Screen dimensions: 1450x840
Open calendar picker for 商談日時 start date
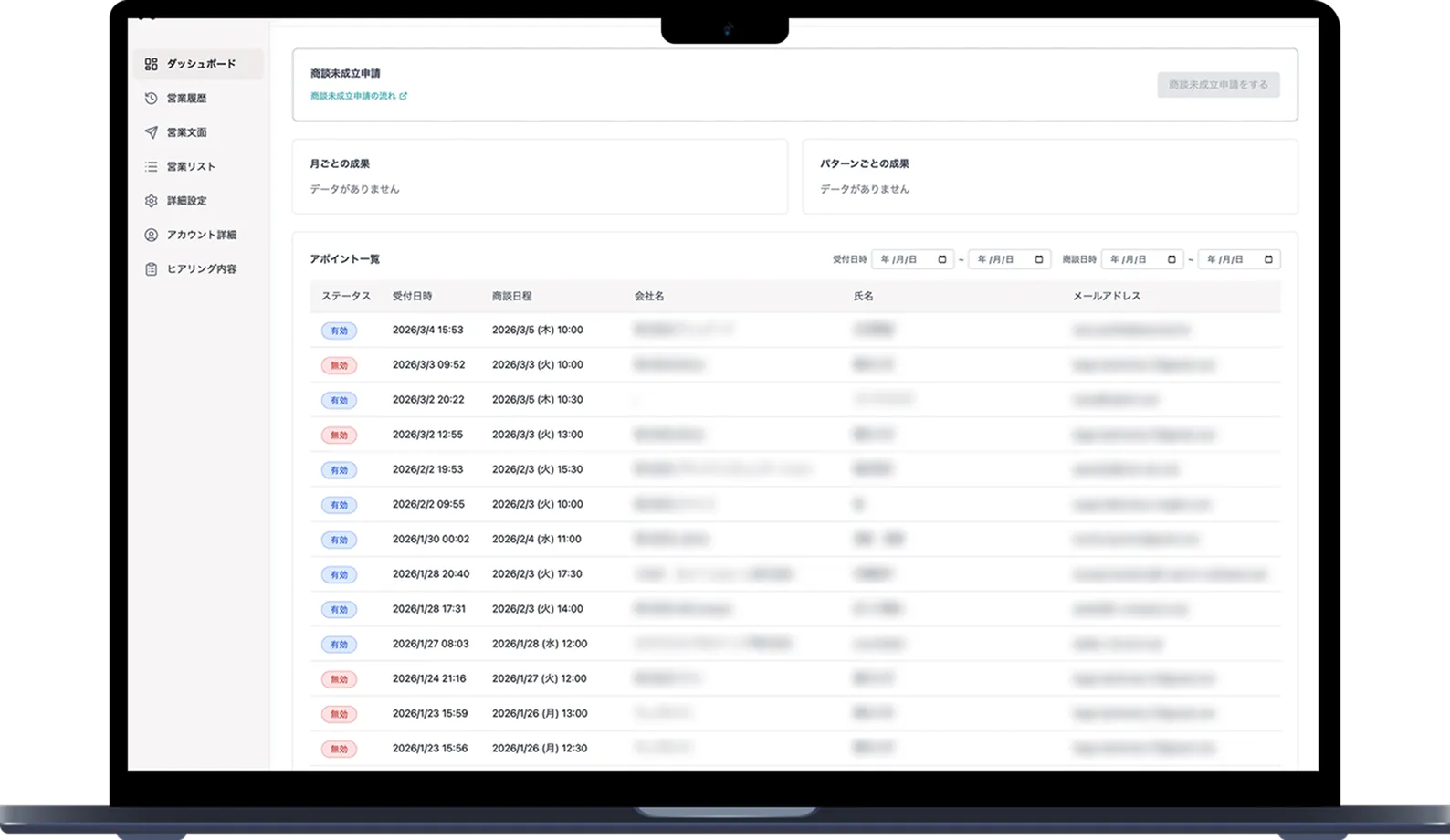tap(1172, 259)
